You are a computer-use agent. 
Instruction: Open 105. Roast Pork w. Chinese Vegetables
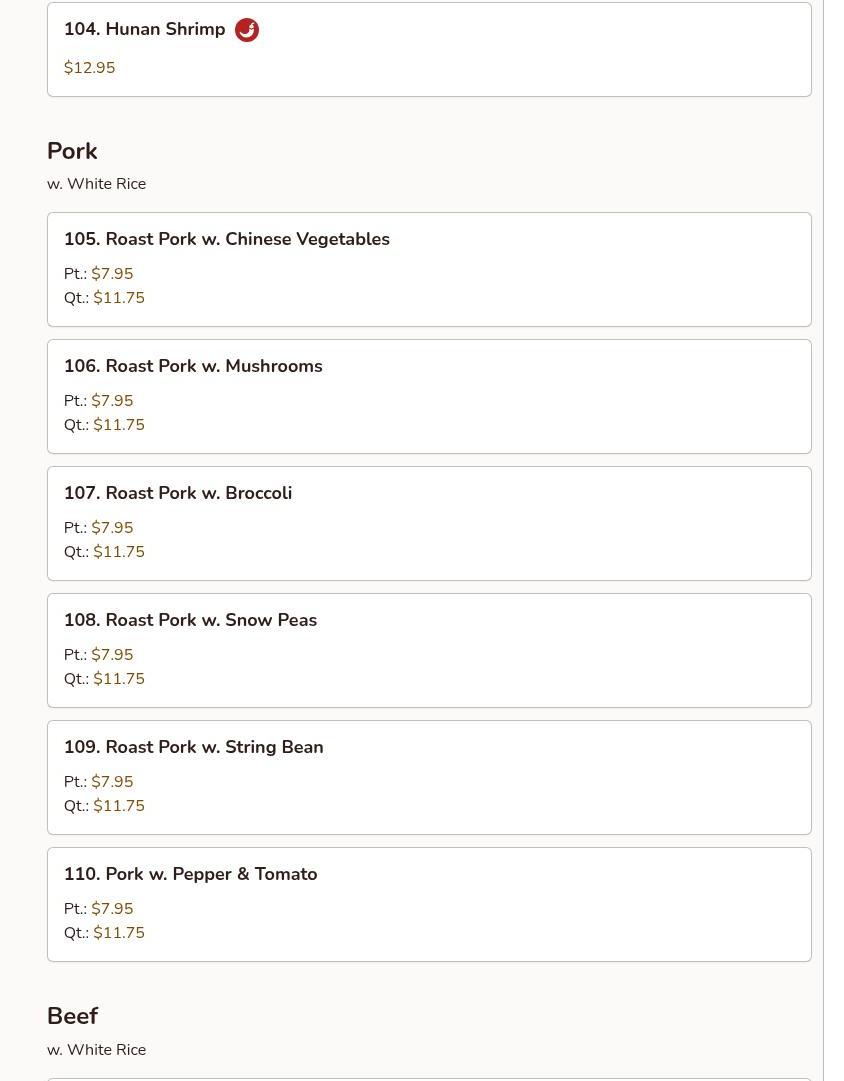[x=227, y=239]
